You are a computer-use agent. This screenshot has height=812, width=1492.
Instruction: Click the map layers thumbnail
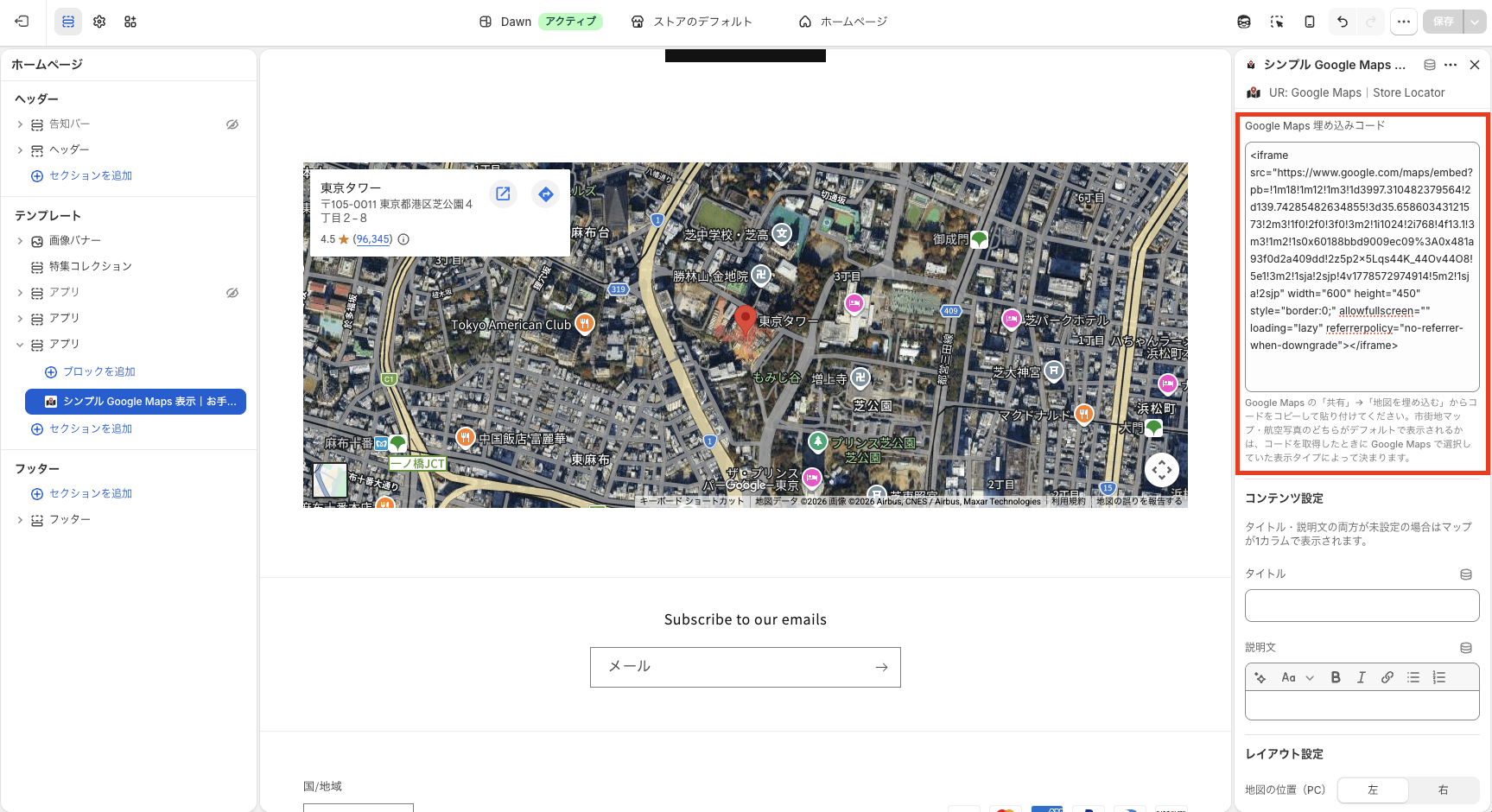click(330, 480)
